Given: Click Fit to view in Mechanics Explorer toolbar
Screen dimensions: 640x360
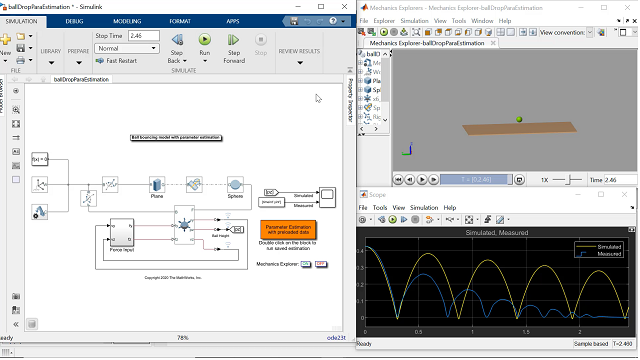Looking at the screenshot, I should pyautogui.click(x=416, y=32).
